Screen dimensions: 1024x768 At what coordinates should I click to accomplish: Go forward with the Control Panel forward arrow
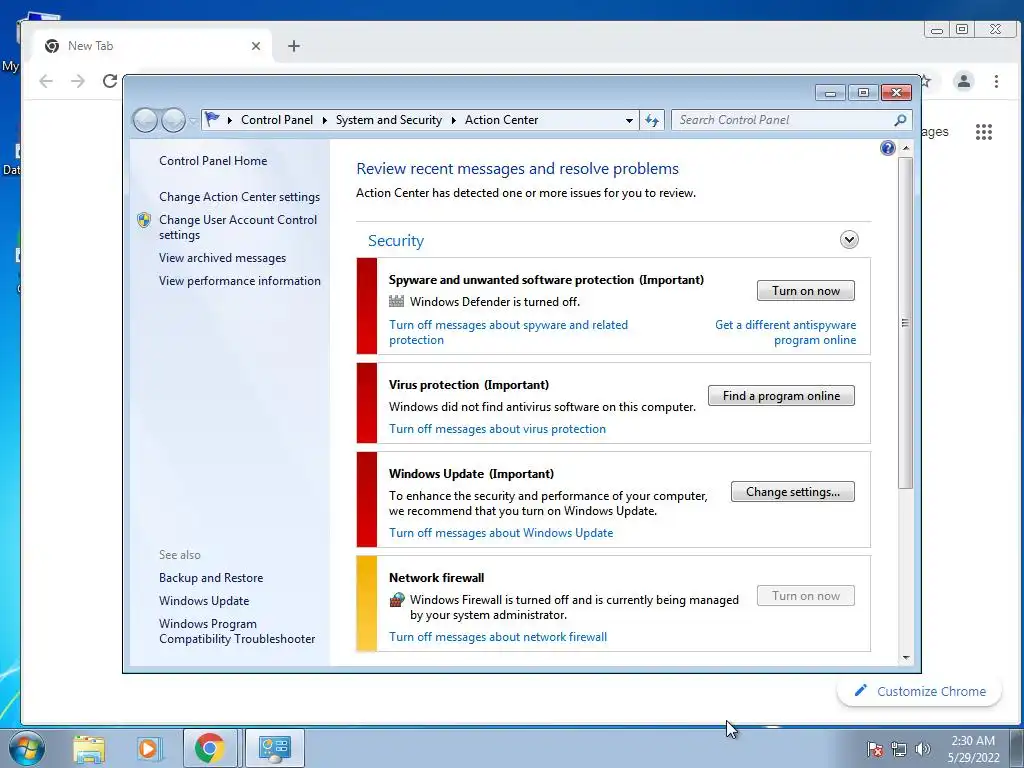point(173,120)
